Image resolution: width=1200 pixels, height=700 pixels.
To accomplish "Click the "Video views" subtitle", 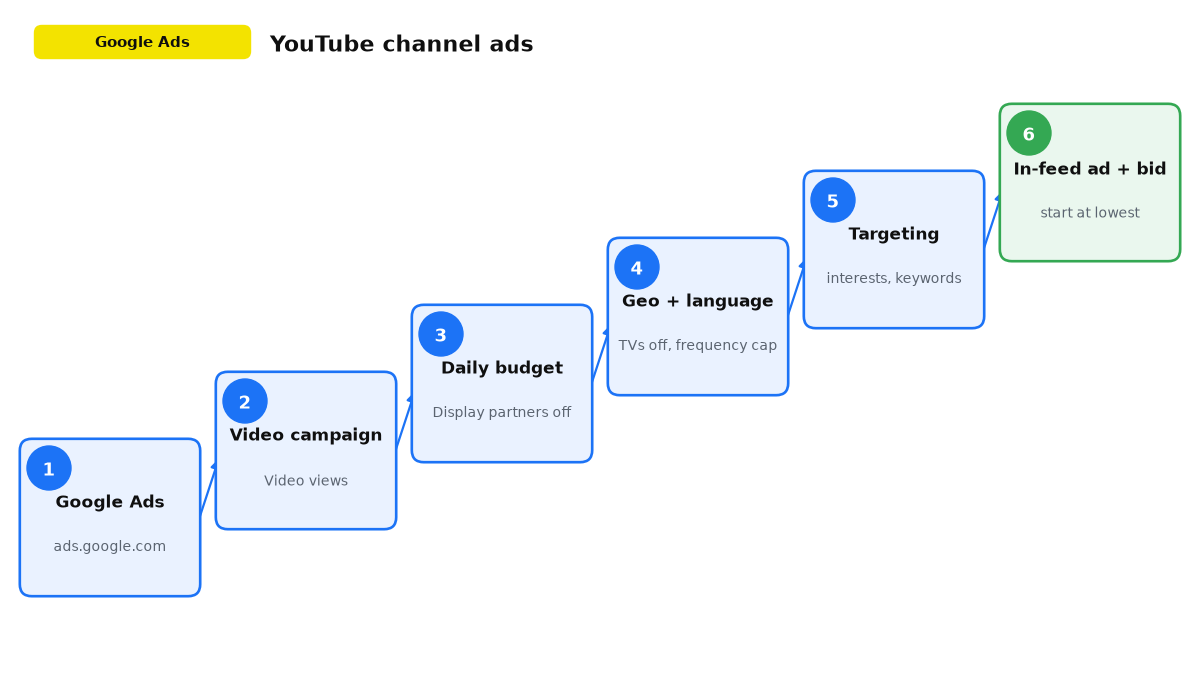I will tap(306, 481).
